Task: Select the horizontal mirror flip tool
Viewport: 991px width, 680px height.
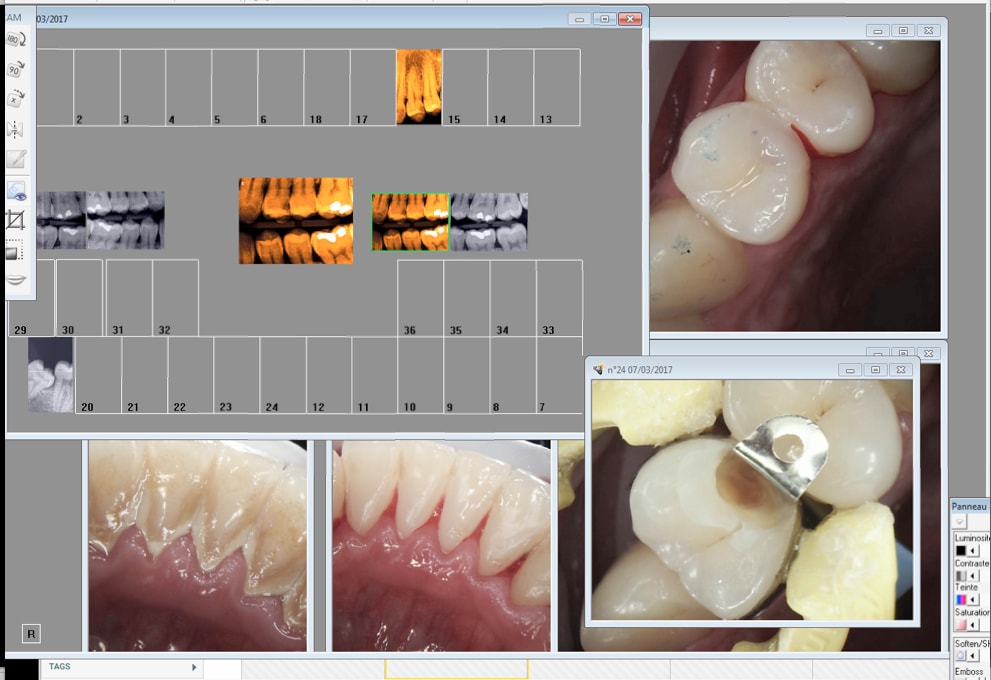Action: click(16, 129)
